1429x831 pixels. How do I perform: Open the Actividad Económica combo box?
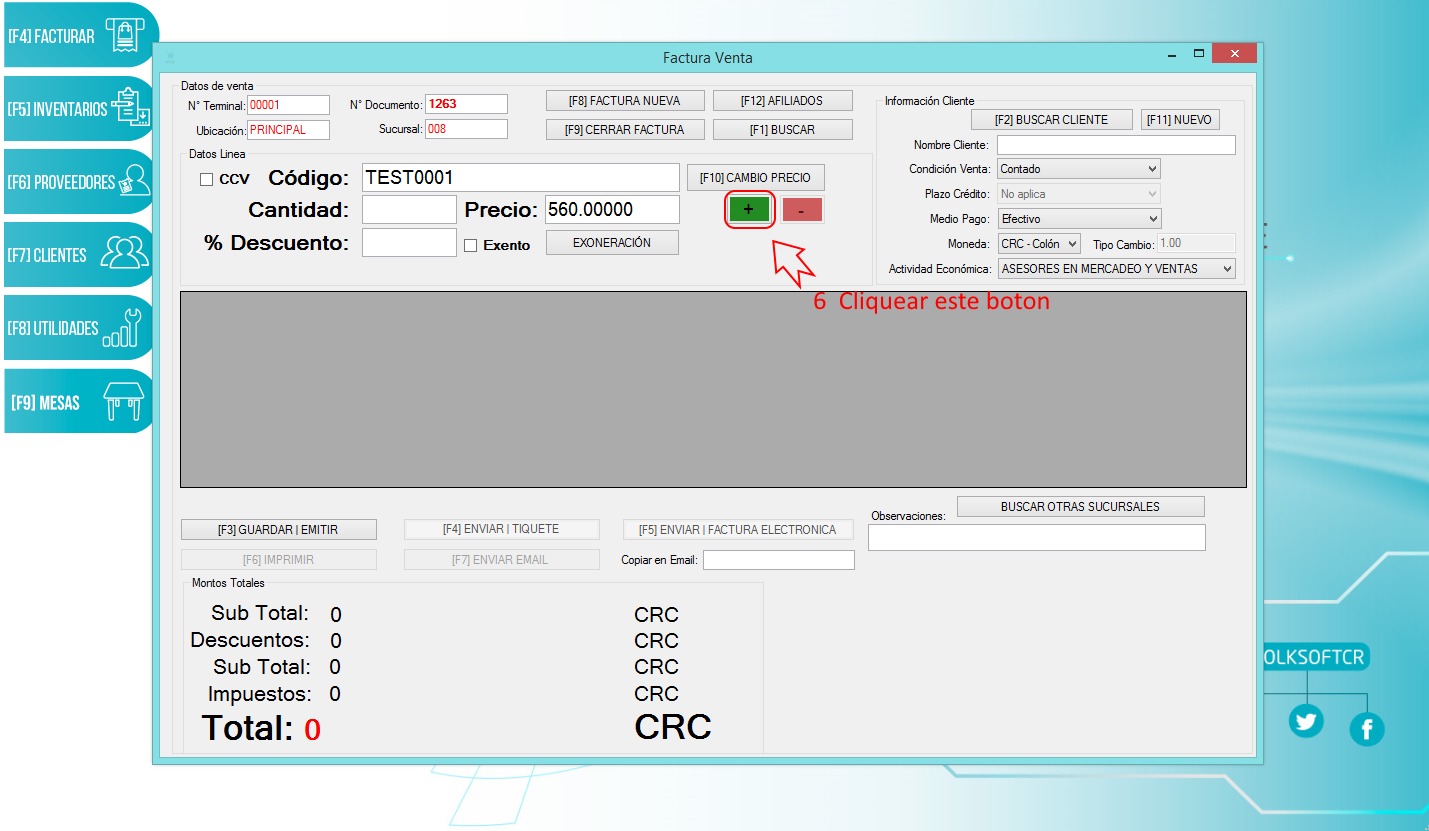pos(1116,269)
